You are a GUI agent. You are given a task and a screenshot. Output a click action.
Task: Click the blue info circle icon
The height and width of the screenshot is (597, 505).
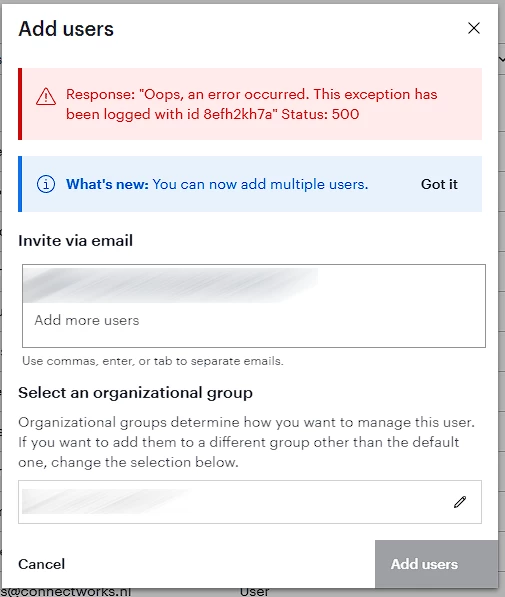coord(46,184)
